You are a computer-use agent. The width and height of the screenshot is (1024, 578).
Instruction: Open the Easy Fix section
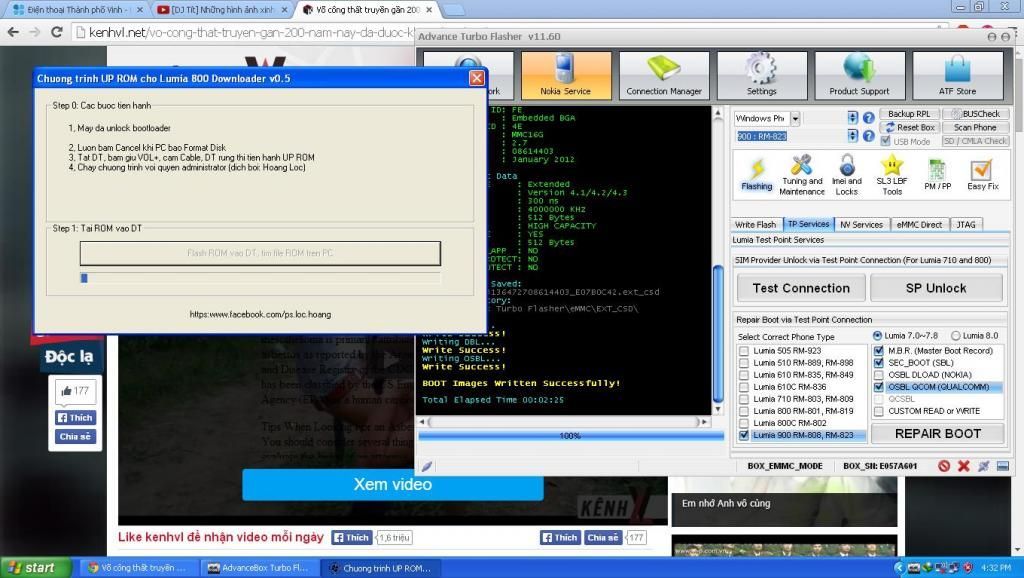click(983, 174)
